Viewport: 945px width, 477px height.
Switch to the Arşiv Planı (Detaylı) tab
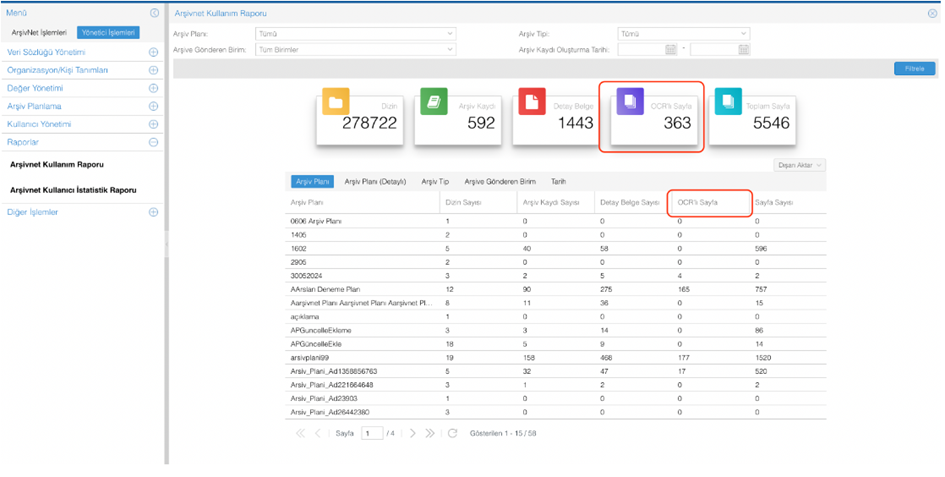(375, 182)
